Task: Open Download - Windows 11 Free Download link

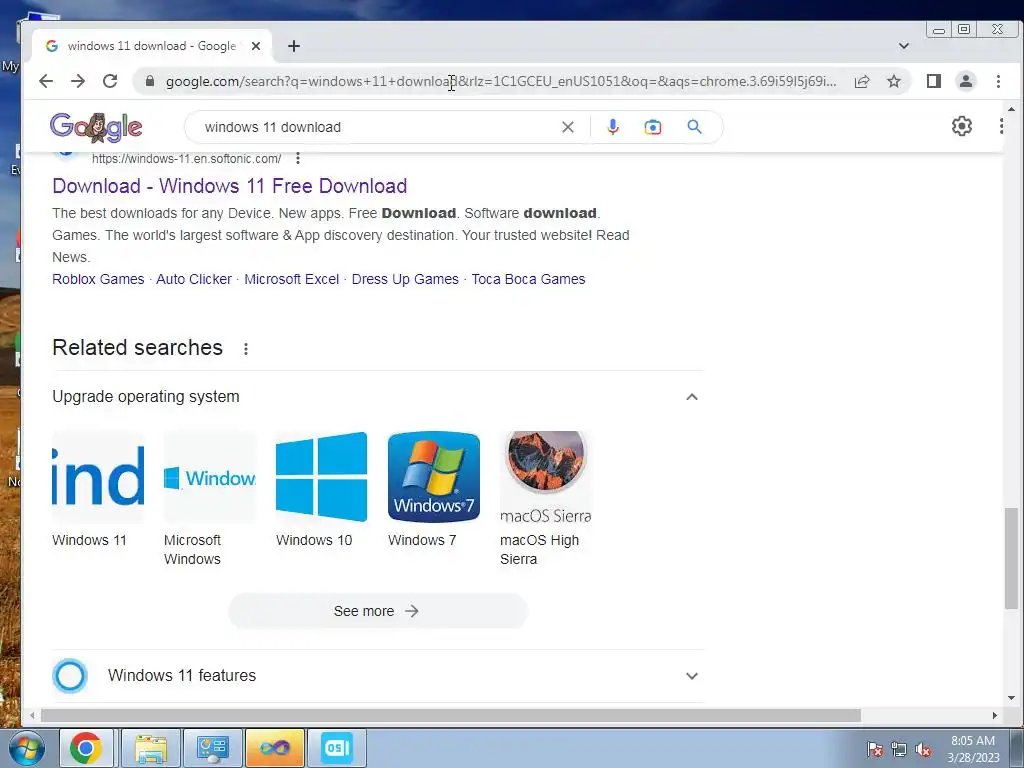Action: coord(230,186)
